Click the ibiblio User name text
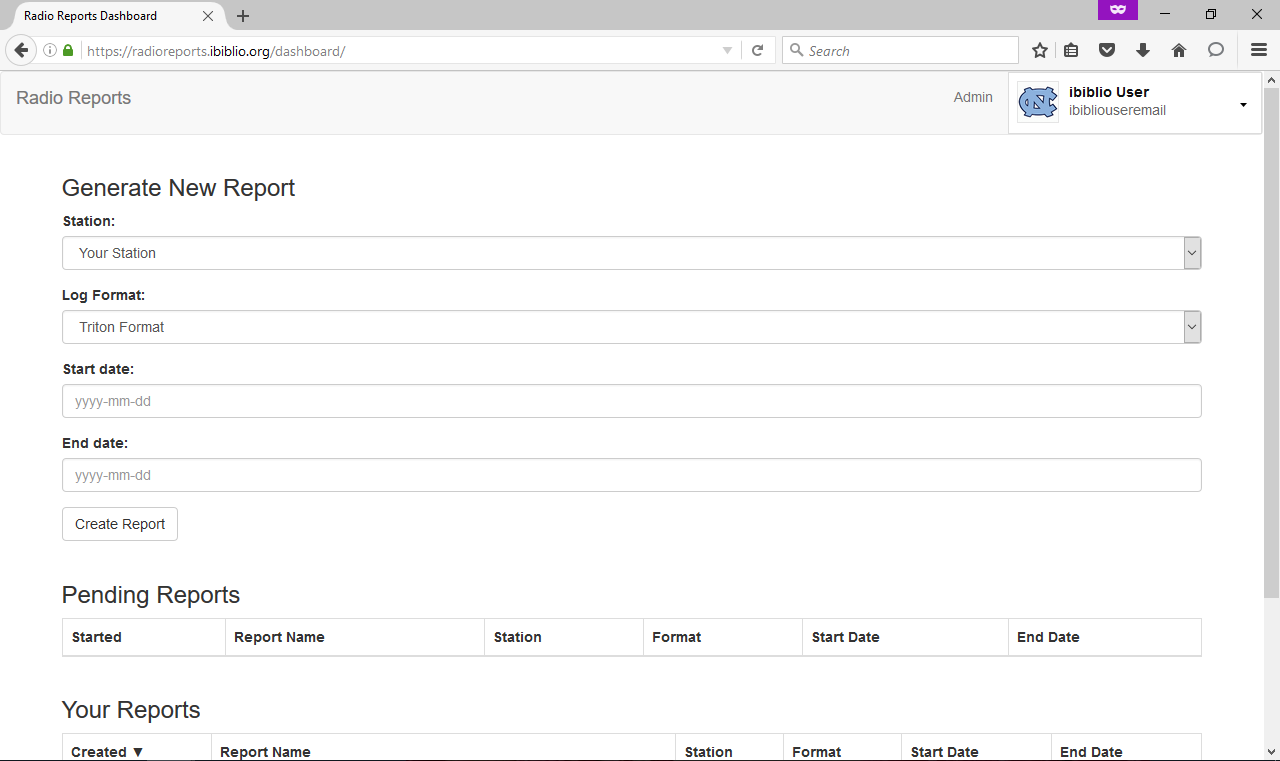This screenshot has height=761, width=1280. (1109, 92)
